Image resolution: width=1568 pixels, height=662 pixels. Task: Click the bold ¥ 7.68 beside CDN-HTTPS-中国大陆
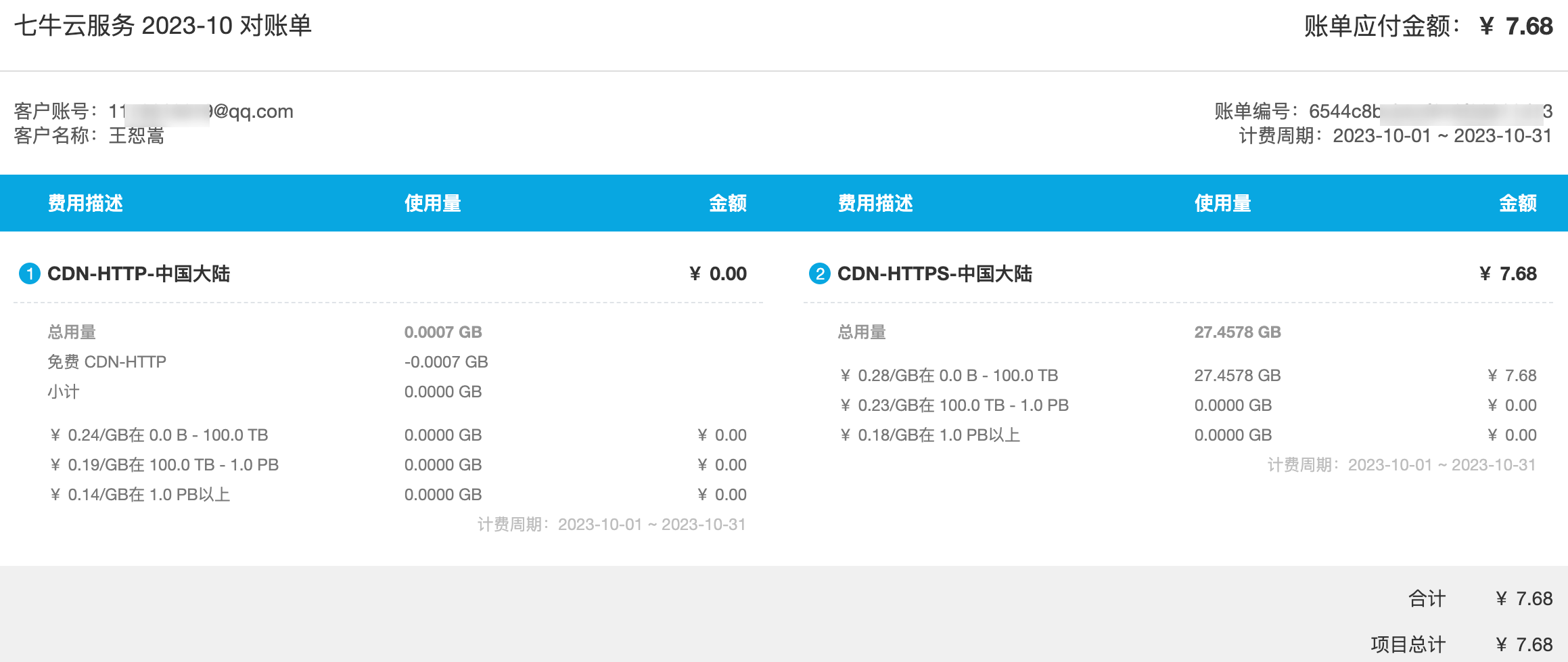1508,273
